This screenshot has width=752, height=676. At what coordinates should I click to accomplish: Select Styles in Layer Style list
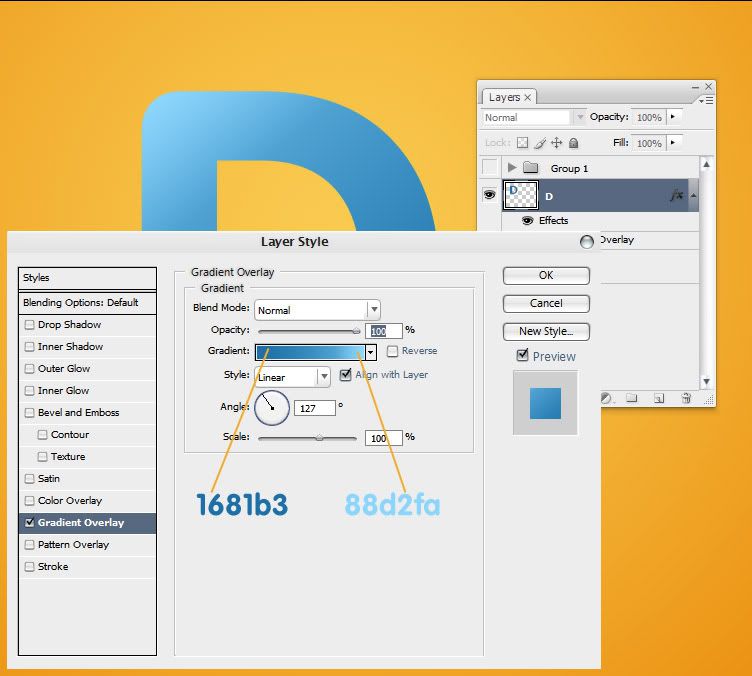coord(87,278)
